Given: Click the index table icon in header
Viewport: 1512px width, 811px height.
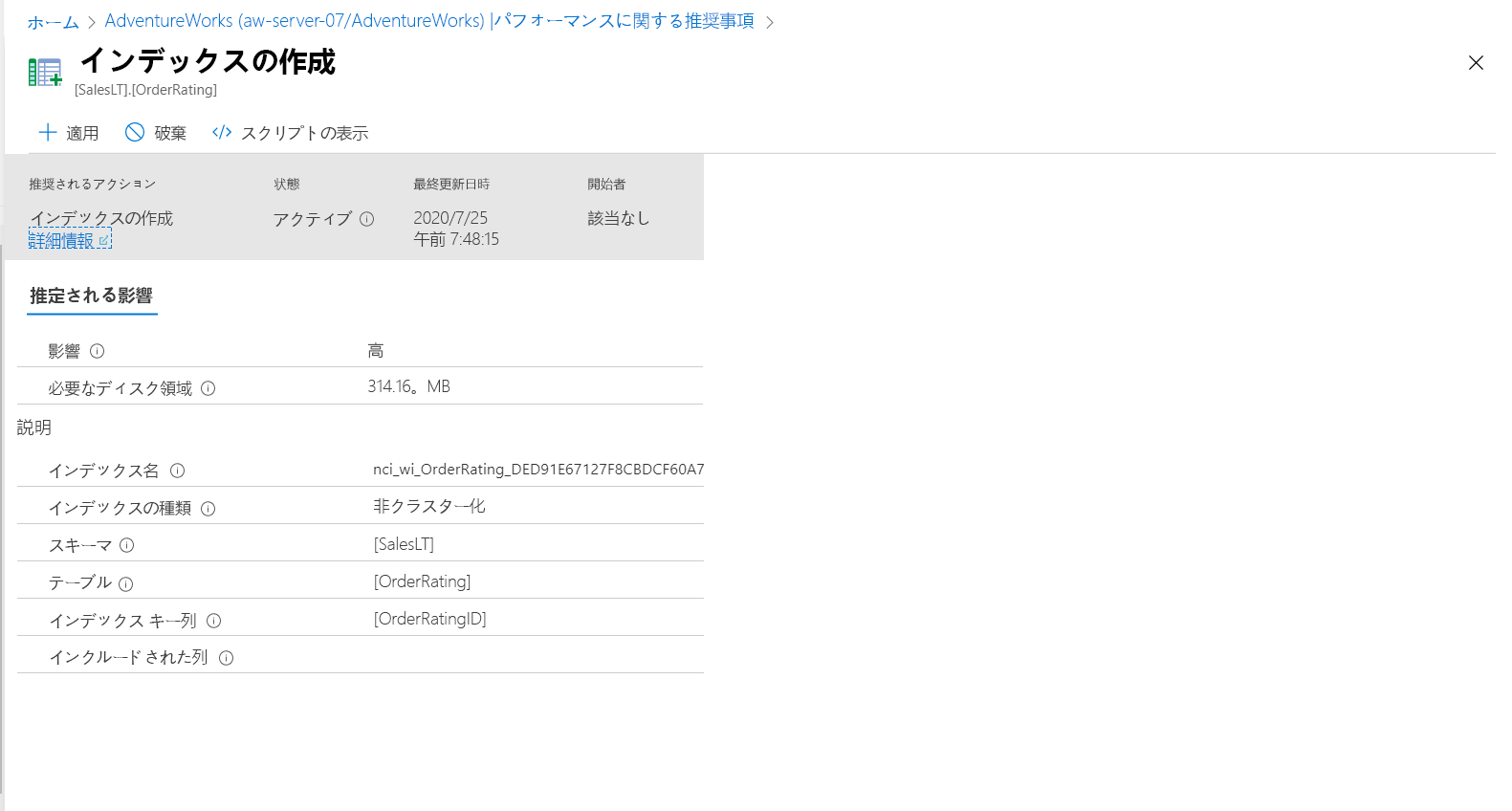Looking at the screenshot, I should 45,73.
